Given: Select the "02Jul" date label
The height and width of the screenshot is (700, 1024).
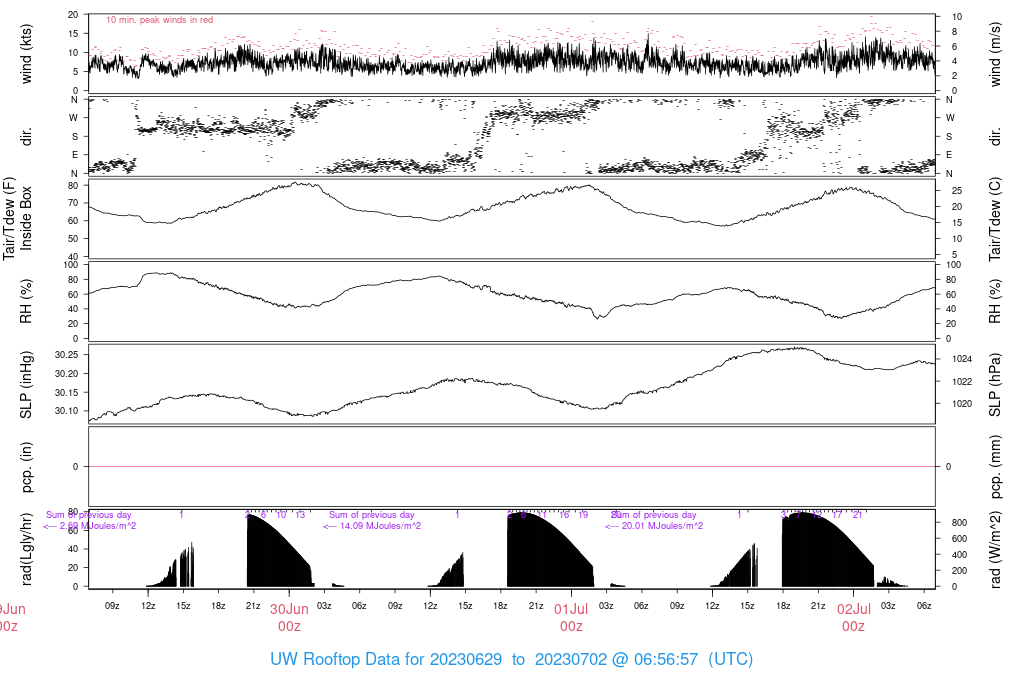Looking at the screenshot, I should click(854, 609).
